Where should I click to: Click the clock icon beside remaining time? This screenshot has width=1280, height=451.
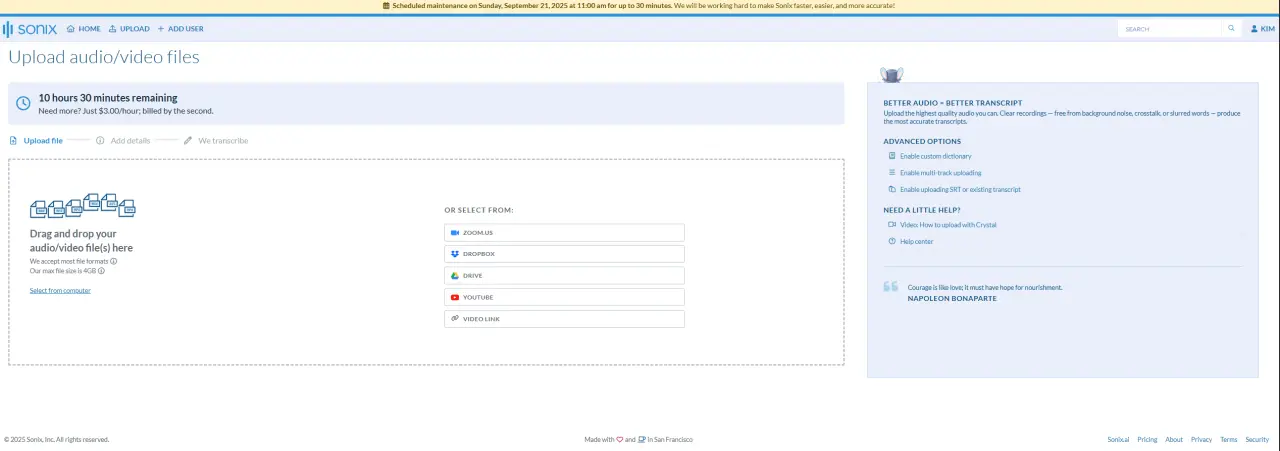click(23, 104)
